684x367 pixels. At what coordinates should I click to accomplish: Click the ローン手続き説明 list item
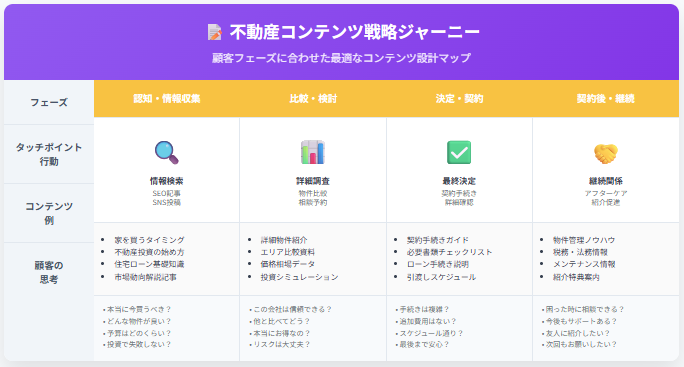click(438, 264)
